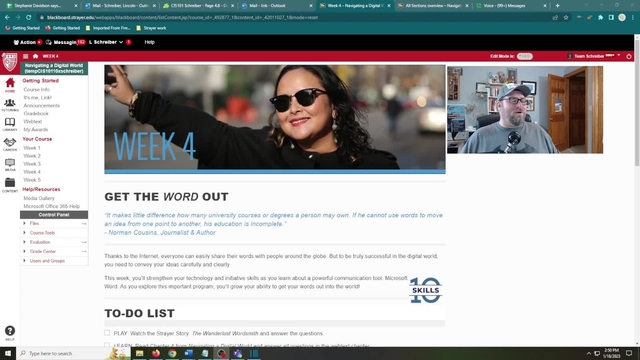Open the Home icon in left rail
The image size is (640, 360).
tap(10, 84)
